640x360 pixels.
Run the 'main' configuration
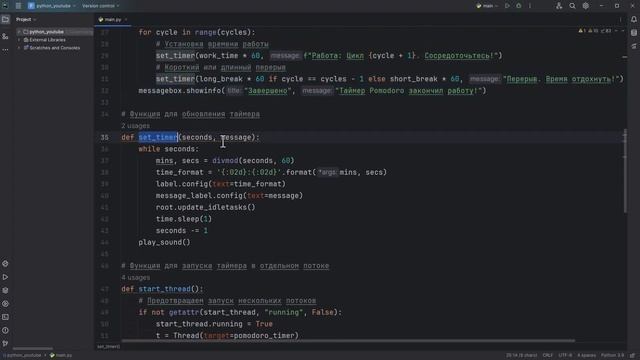tap(507, 6)
